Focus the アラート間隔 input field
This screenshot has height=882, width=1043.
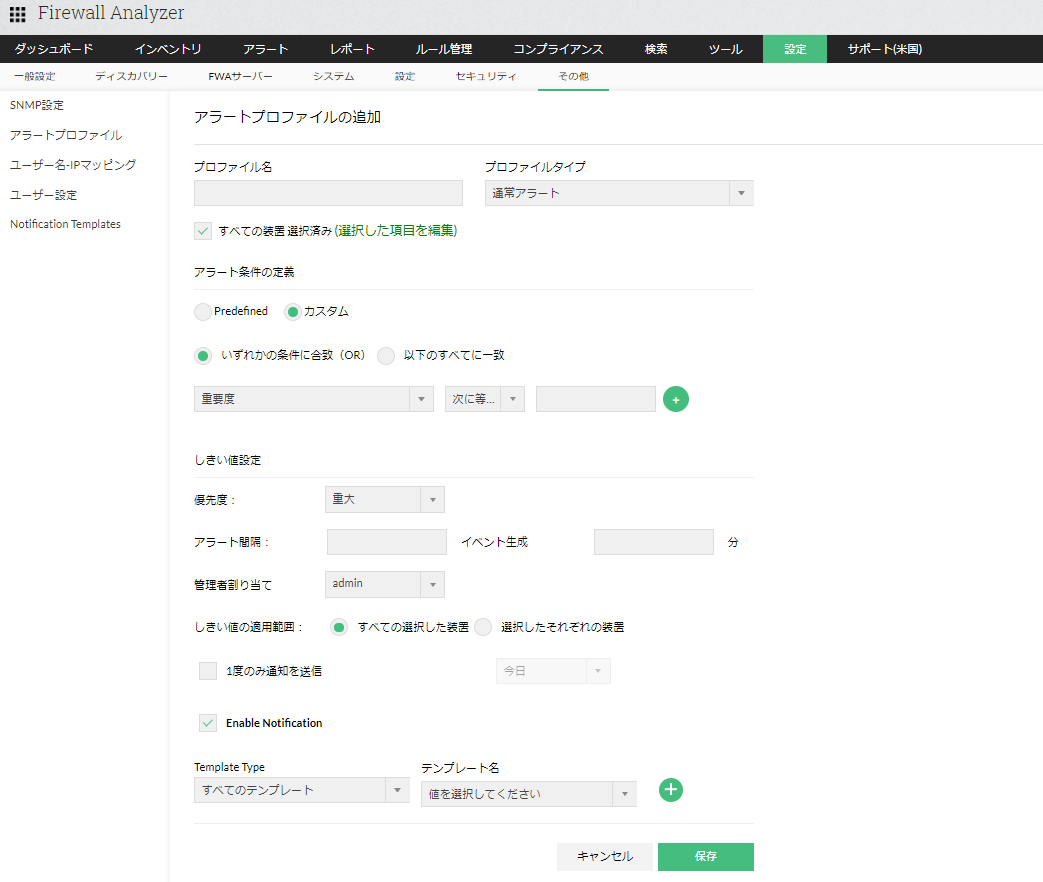click(x=387, y=542)
